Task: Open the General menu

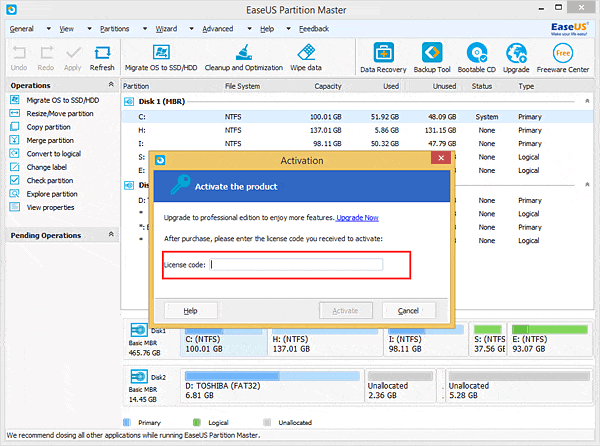Action: point(21,29)
